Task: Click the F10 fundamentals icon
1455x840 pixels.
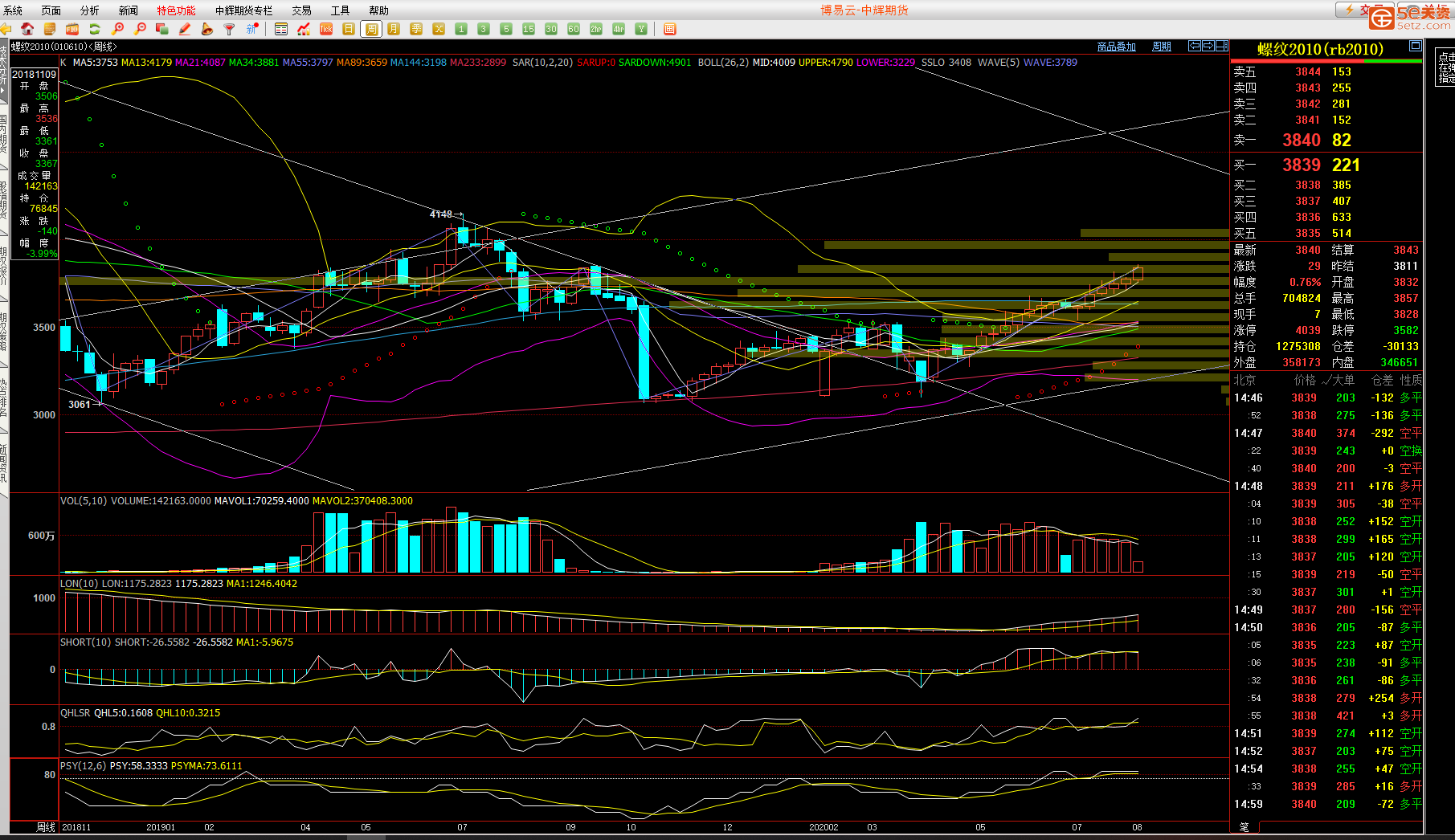Action: click(72, 29)
